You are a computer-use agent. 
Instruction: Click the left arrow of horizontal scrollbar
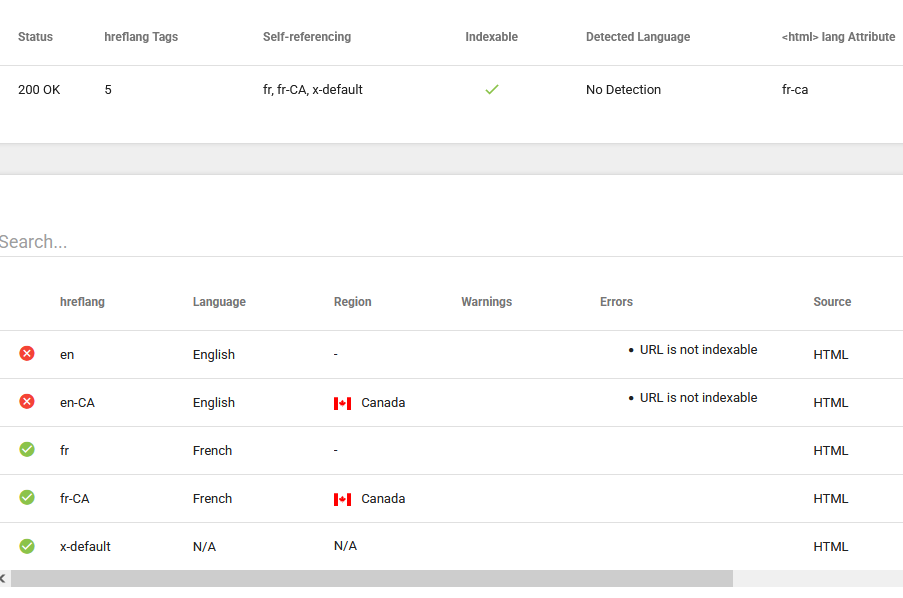tap(4, 579)
